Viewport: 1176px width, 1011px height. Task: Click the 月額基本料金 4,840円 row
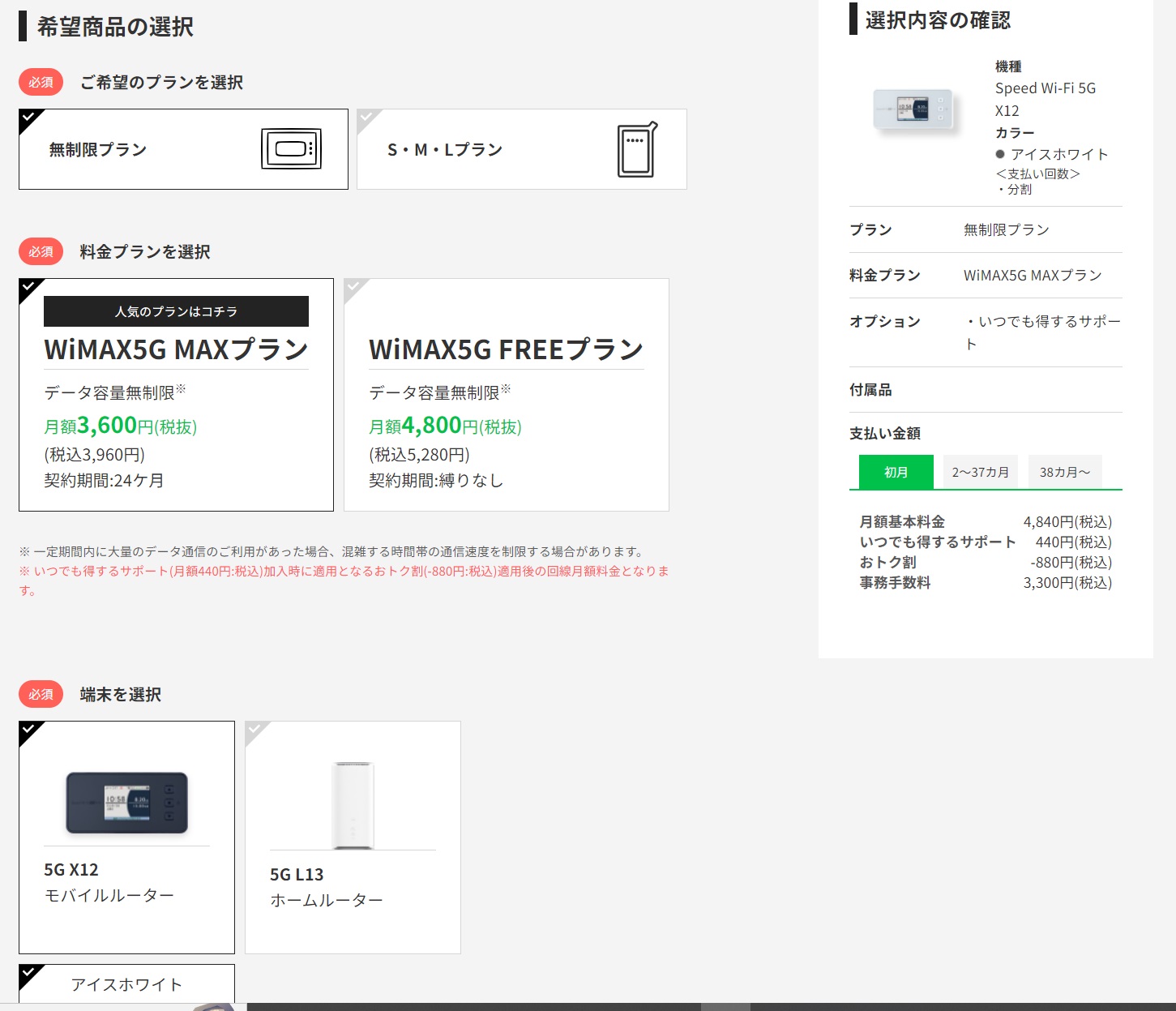point(986,522)
